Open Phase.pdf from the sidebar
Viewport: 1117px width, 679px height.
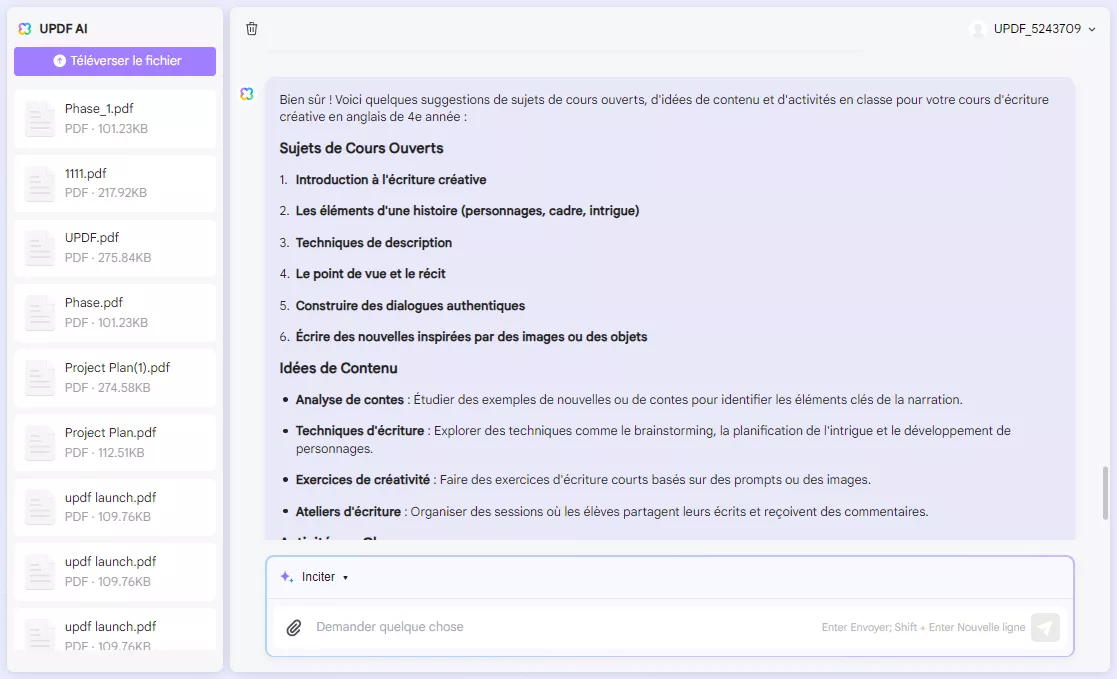click(x=114, y=311)
